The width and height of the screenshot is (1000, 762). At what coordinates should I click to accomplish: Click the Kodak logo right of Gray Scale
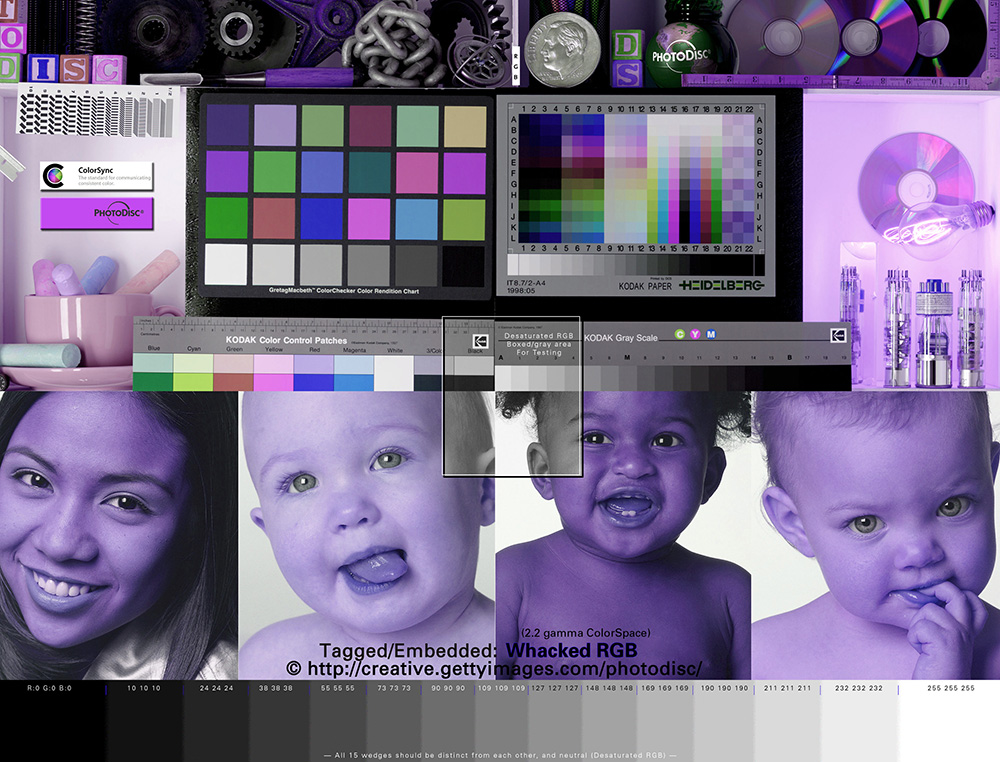tap(838, 338)
